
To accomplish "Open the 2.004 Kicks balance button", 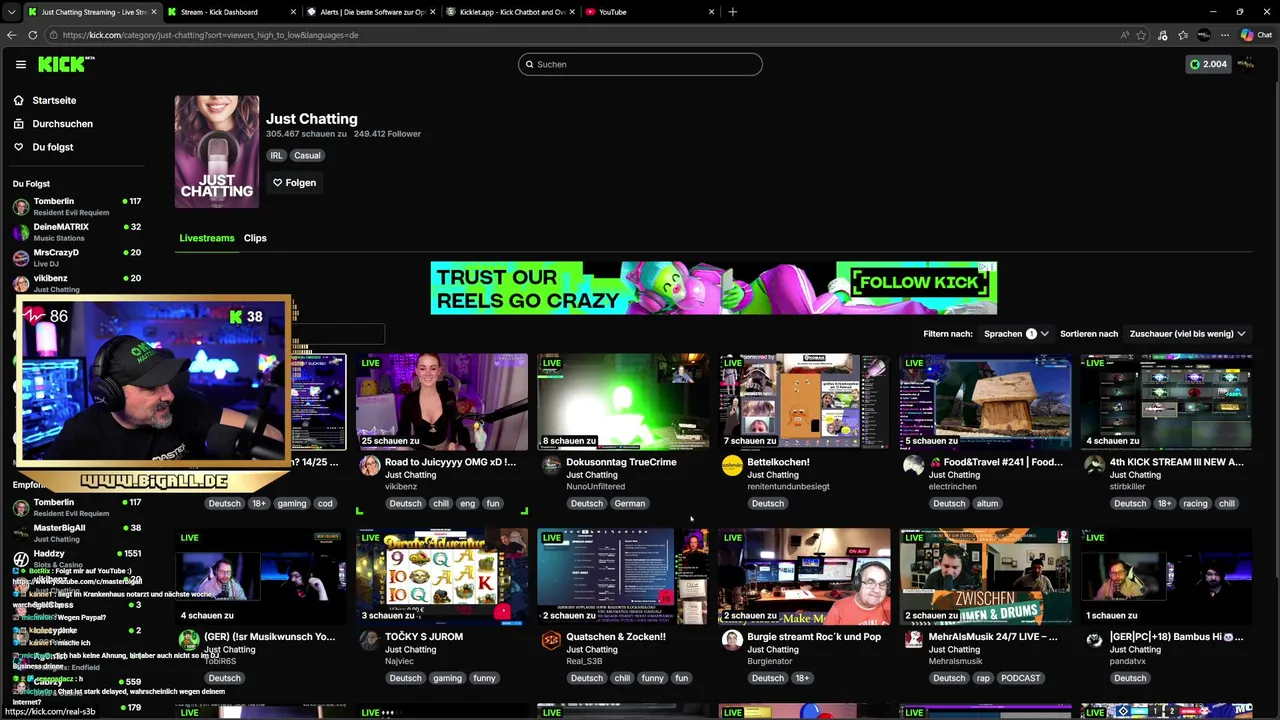I will [x=1208, y=64].
